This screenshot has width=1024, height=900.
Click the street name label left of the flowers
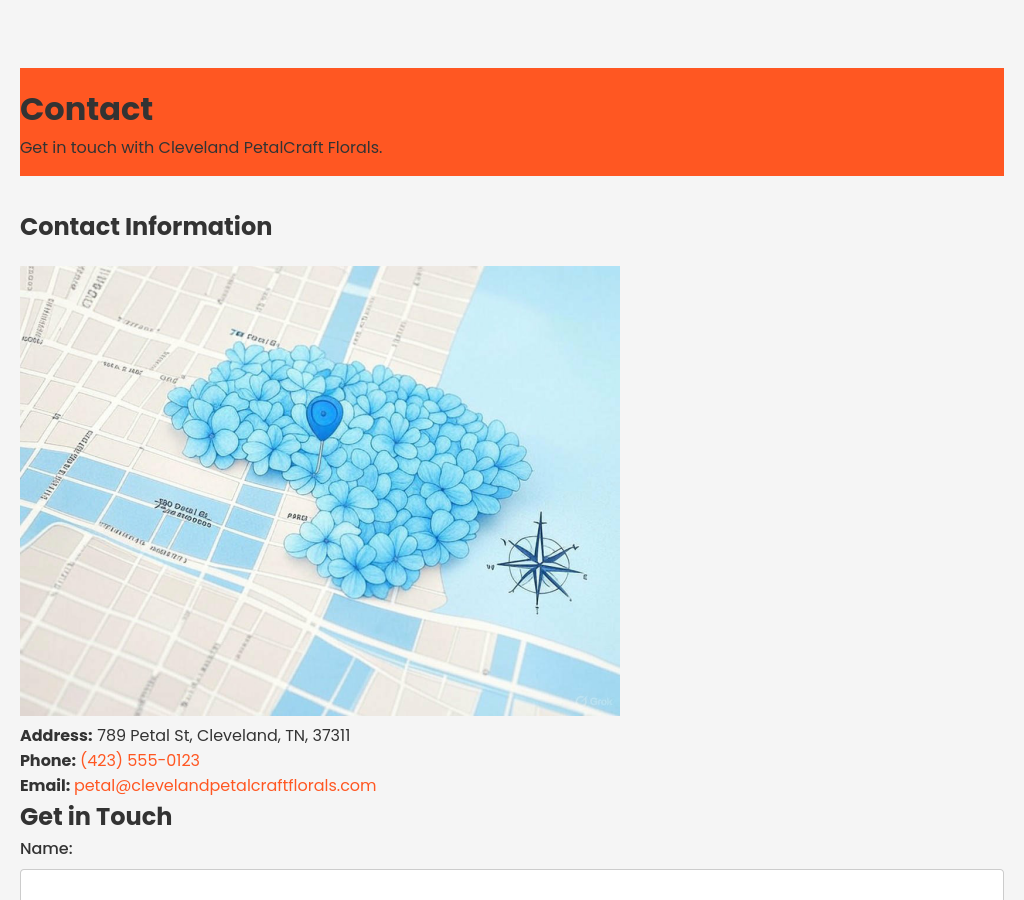(x=183, y=512)
